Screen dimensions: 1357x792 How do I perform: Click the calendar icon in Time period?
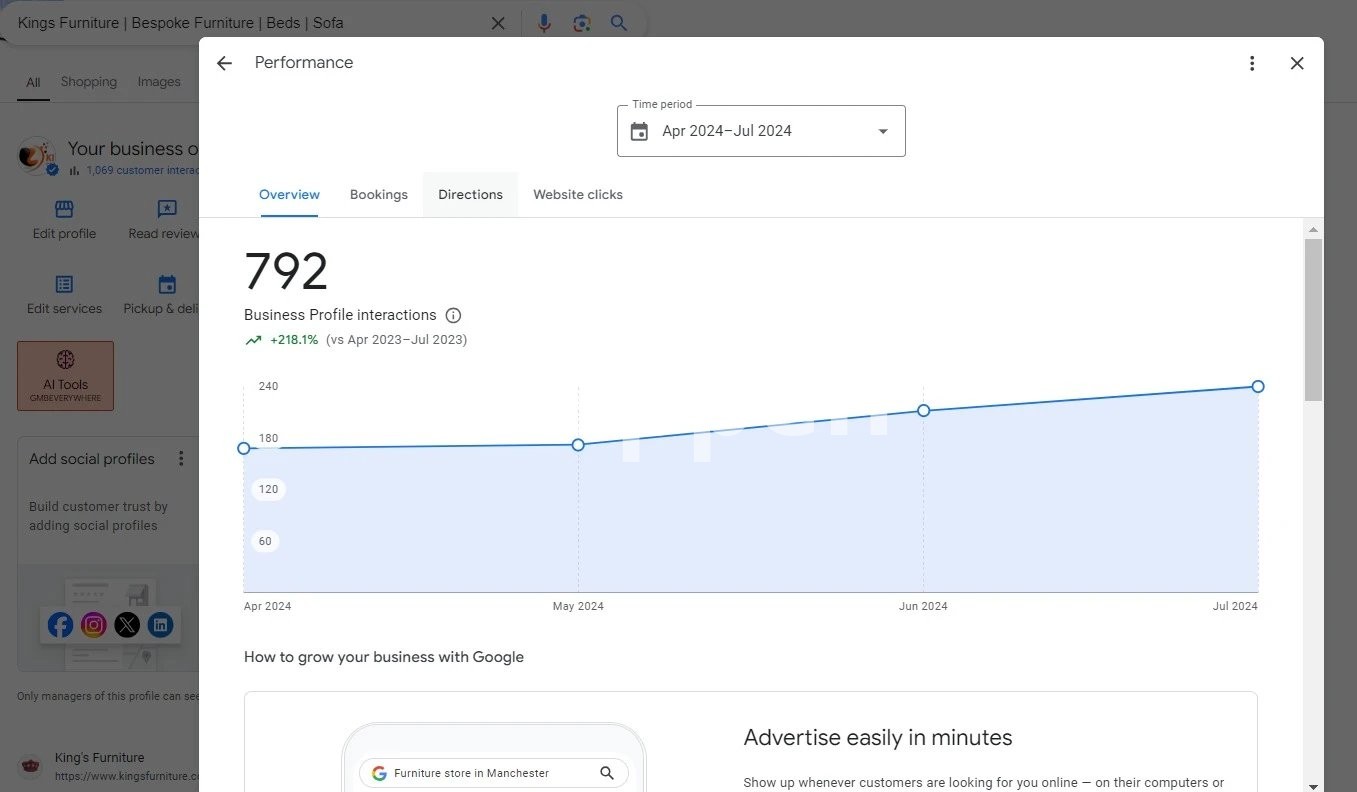(x=639, y=131)
